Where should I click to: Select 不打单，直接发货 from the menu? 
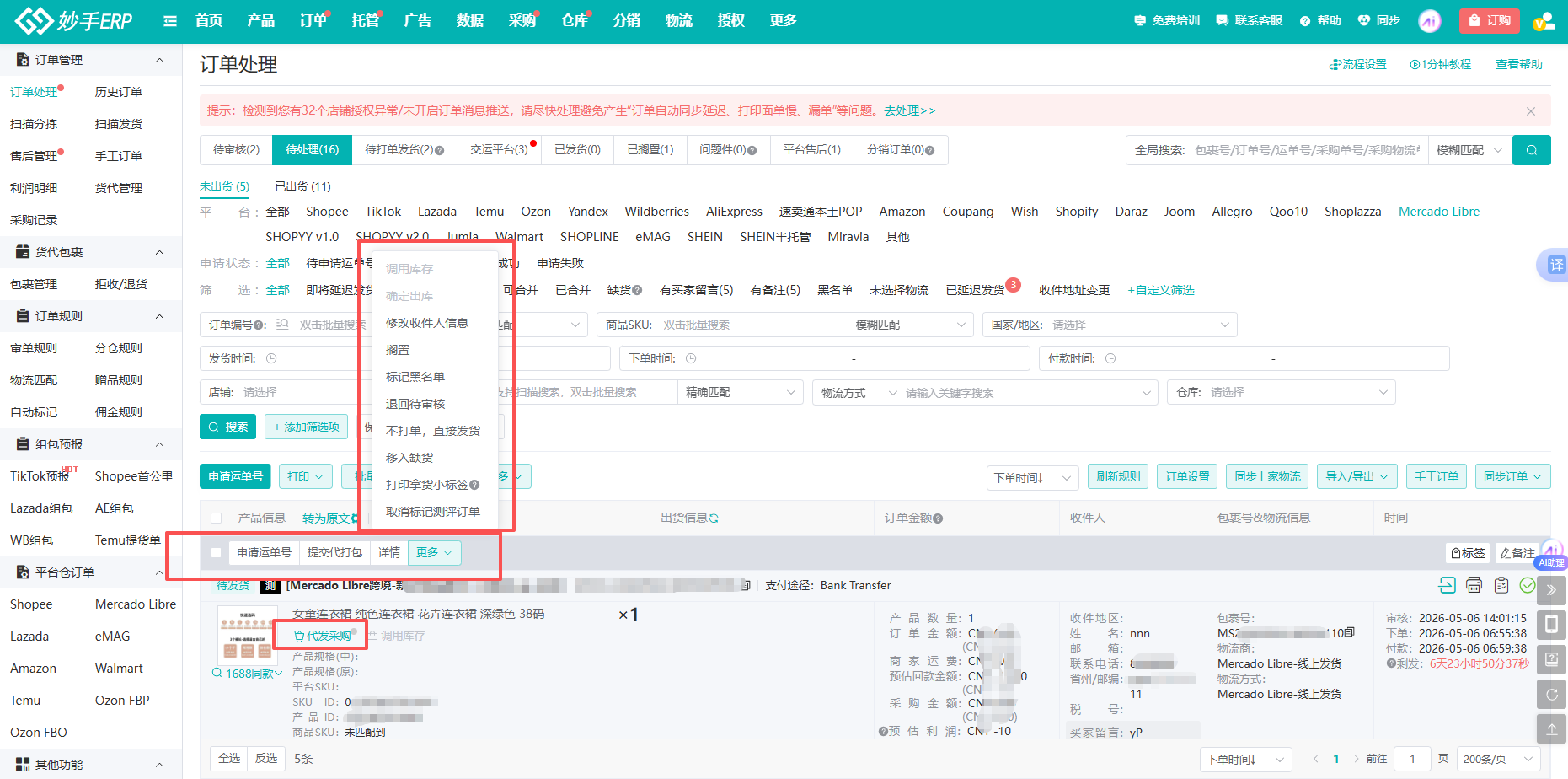tap(433, 431)
